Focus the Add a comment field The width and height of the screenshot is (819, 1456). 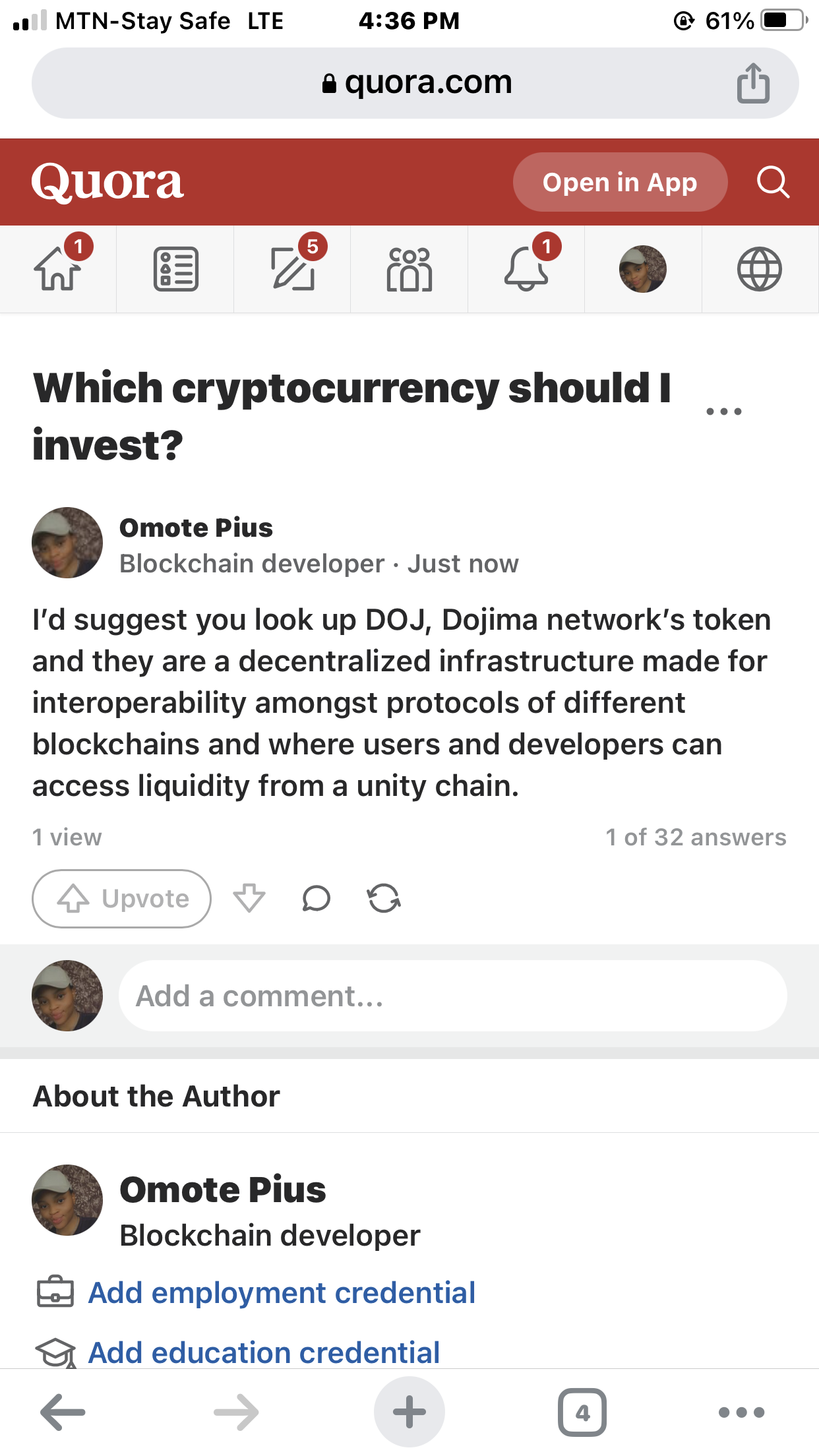(x=452, y=996)
